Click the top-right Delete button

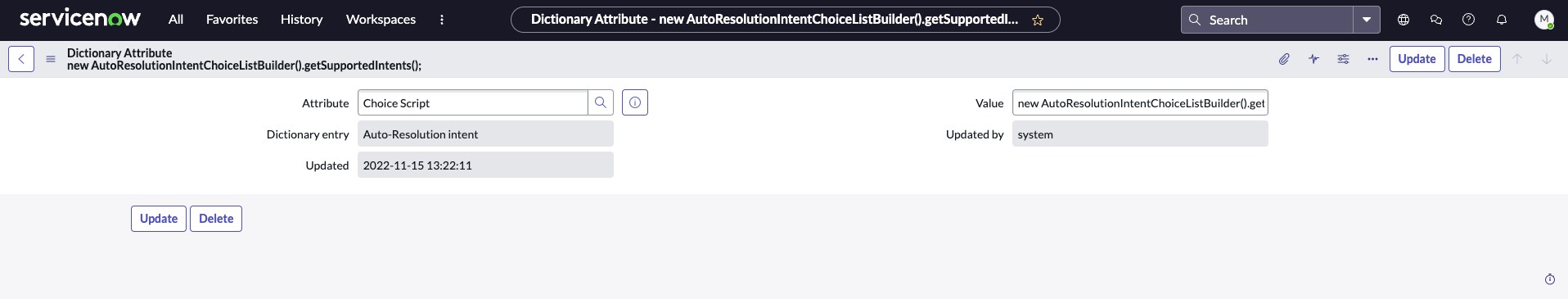click(1475, 59)
